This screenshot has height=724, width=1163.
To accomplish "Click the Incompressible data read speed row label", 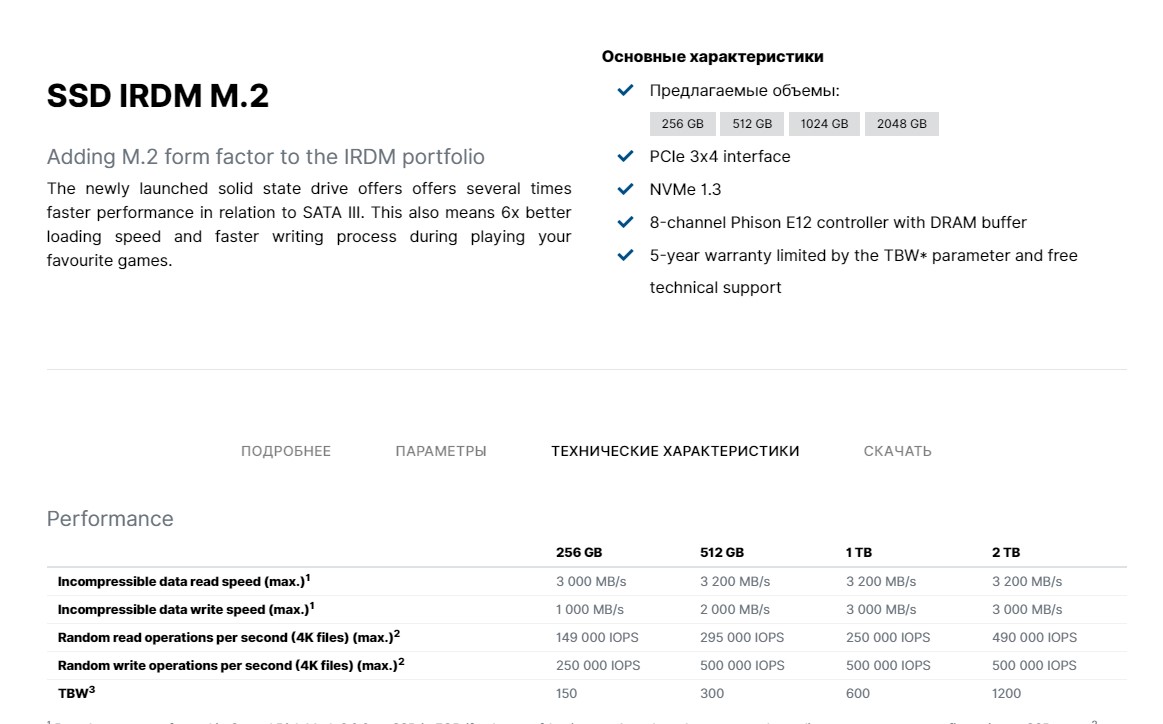I will [x=184, y=581].
